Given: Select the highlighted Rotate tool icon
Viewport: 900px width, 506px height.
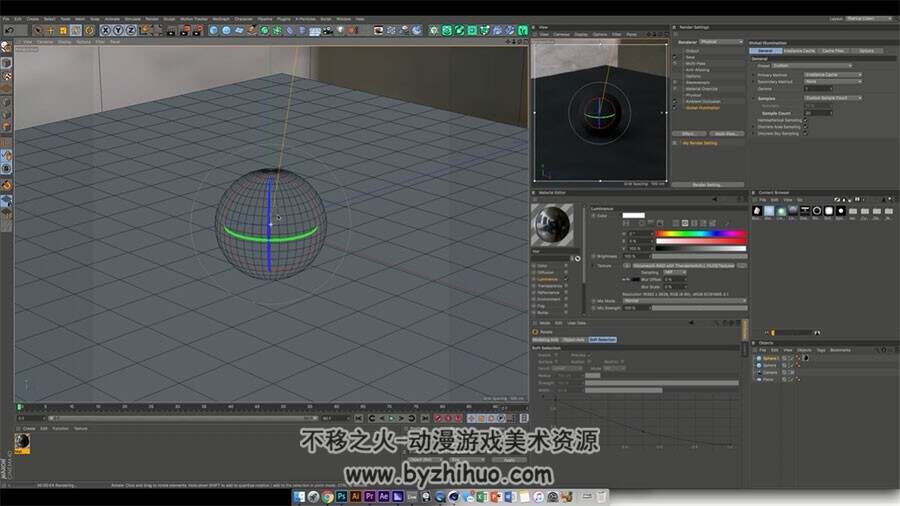Looking at the screenshot, I should tap(76, 30).
